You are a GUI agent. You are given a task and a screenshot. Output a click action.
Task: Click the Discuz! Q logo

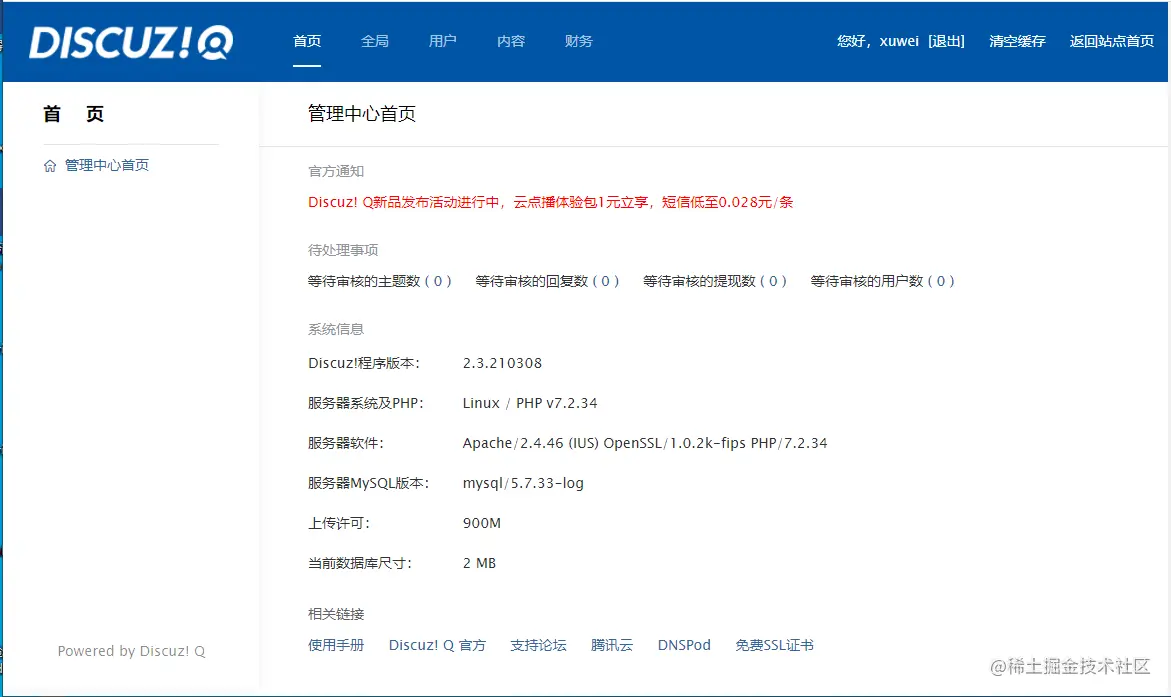pos(131,42)
